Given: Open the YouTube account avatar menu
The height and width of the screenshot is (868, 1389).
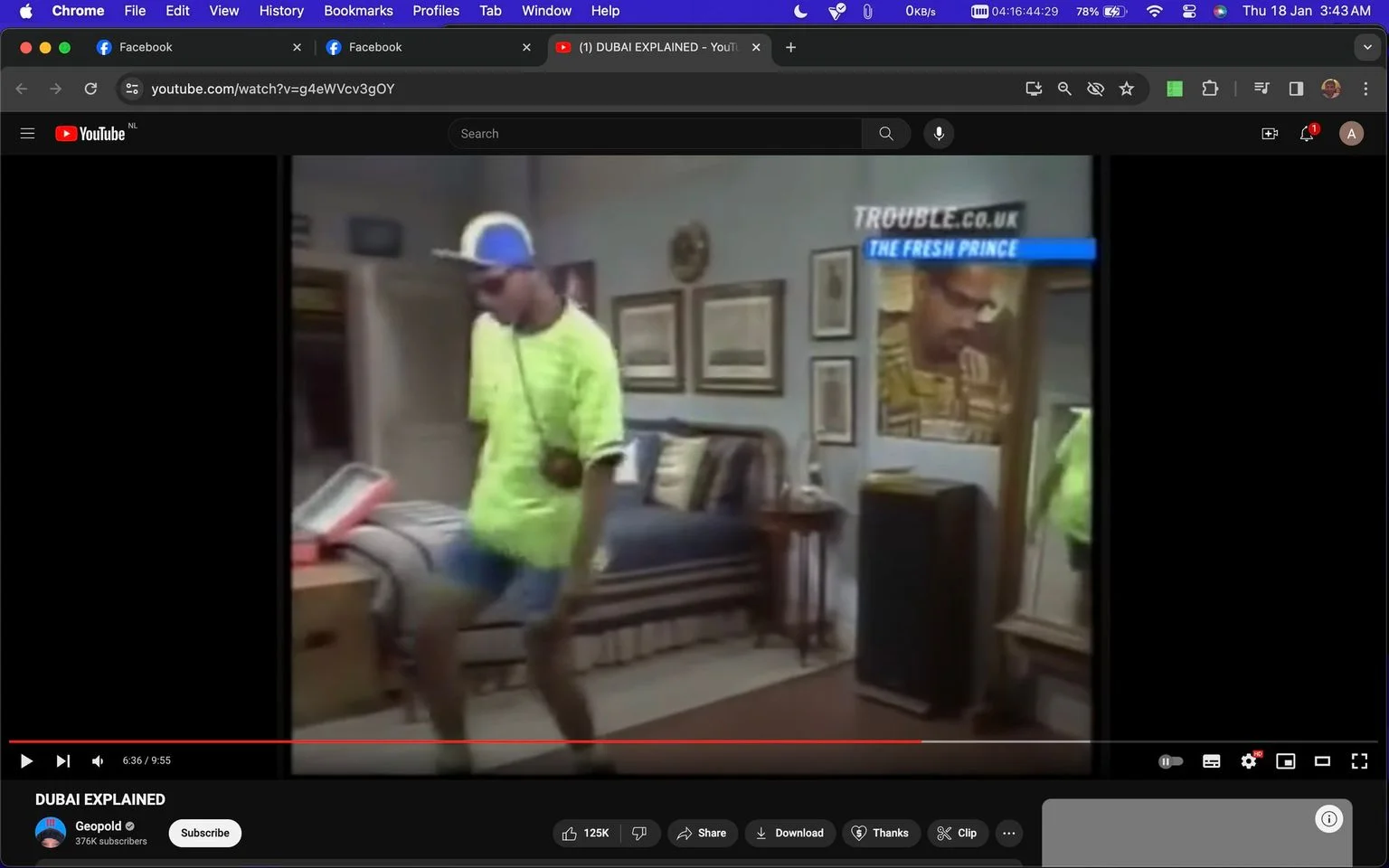Looking at the screenshot, I should coord(1351,134).
